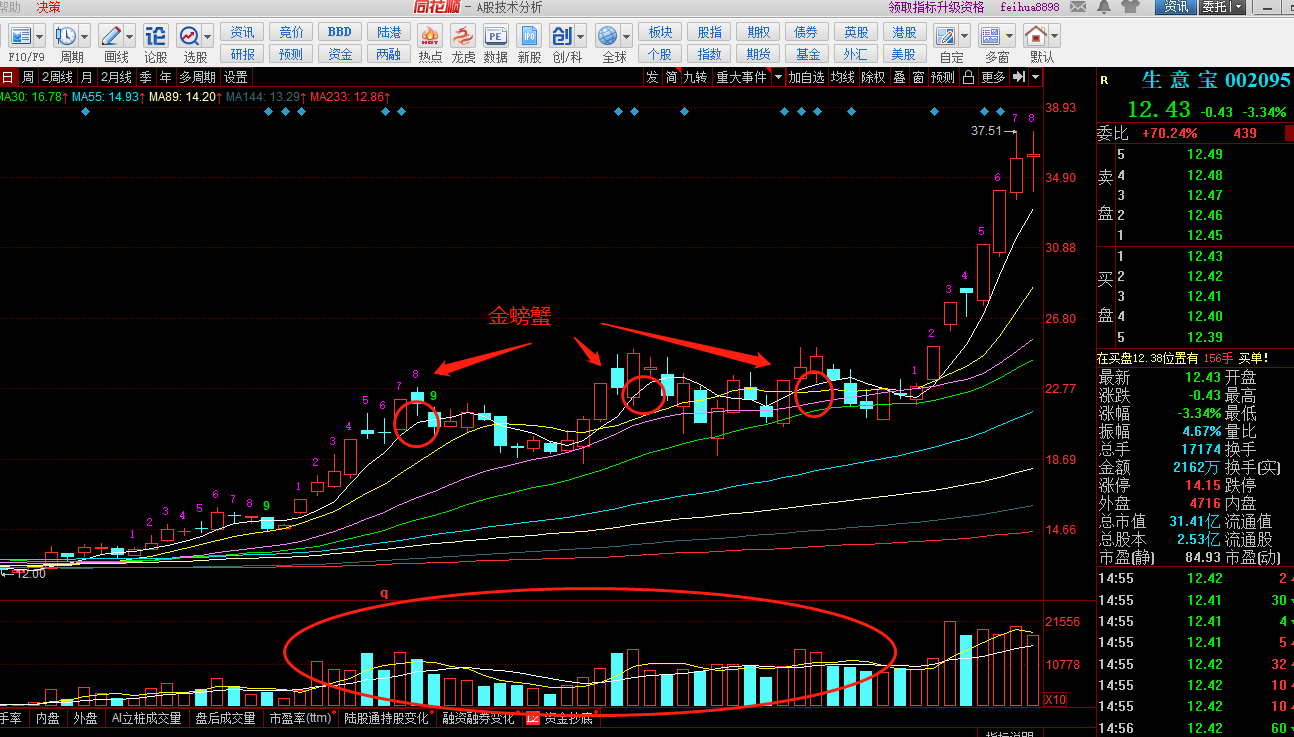Click the 资金 funds button
Viewport: 1294px width, 737px height.
point(340,54)
